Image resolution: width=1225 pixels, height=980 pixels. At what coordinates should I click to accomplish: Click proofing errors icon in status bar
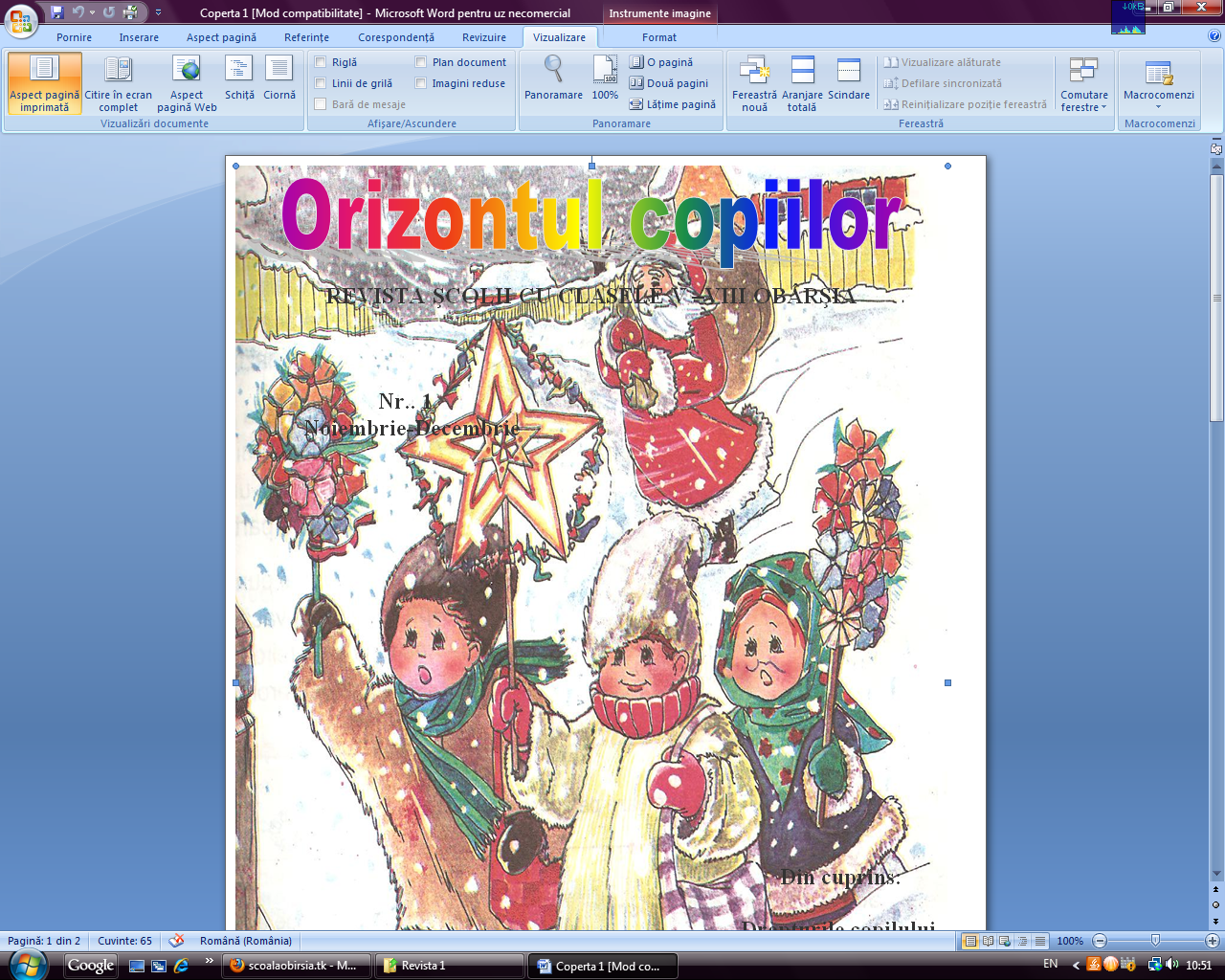176,941
